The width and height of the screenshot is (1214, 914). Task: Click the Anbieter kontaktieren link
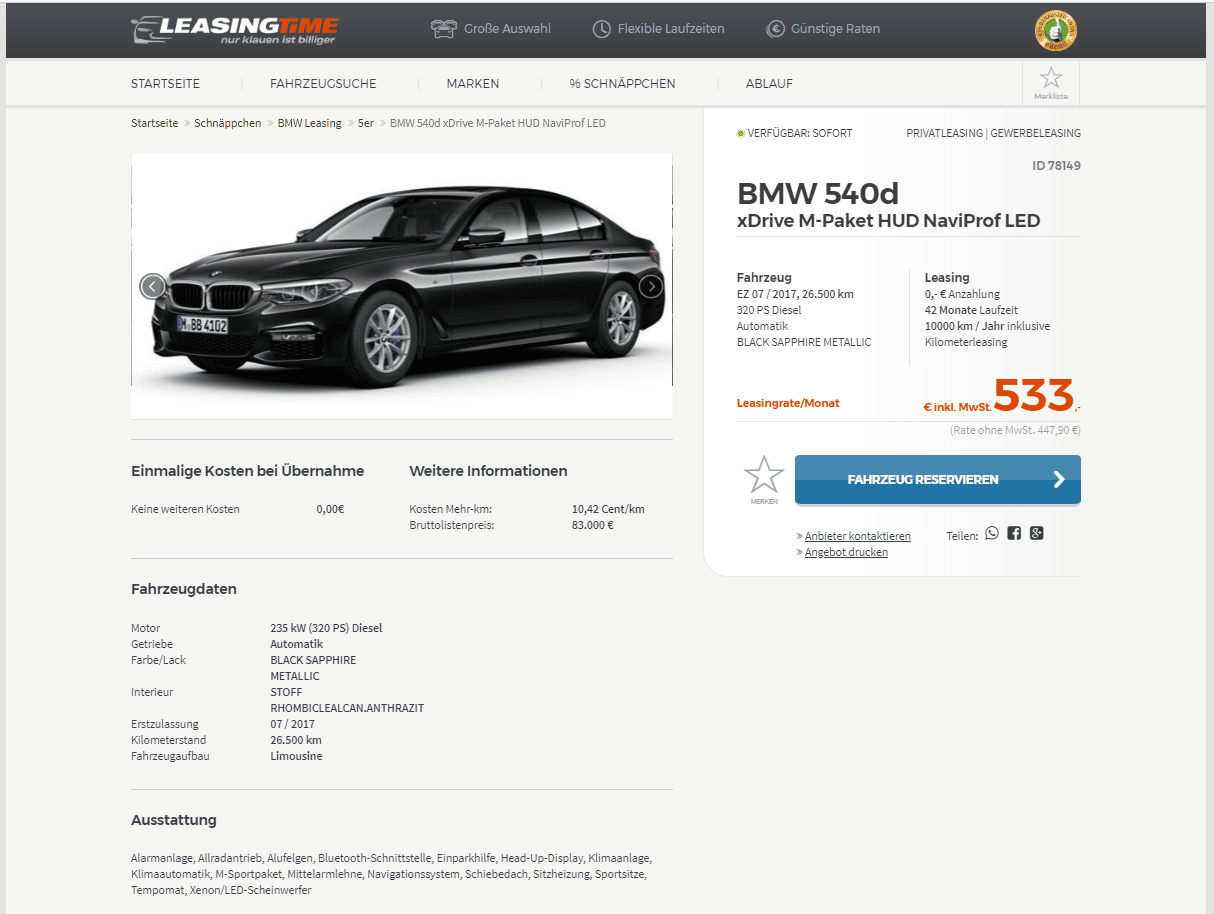coord(858,536)
